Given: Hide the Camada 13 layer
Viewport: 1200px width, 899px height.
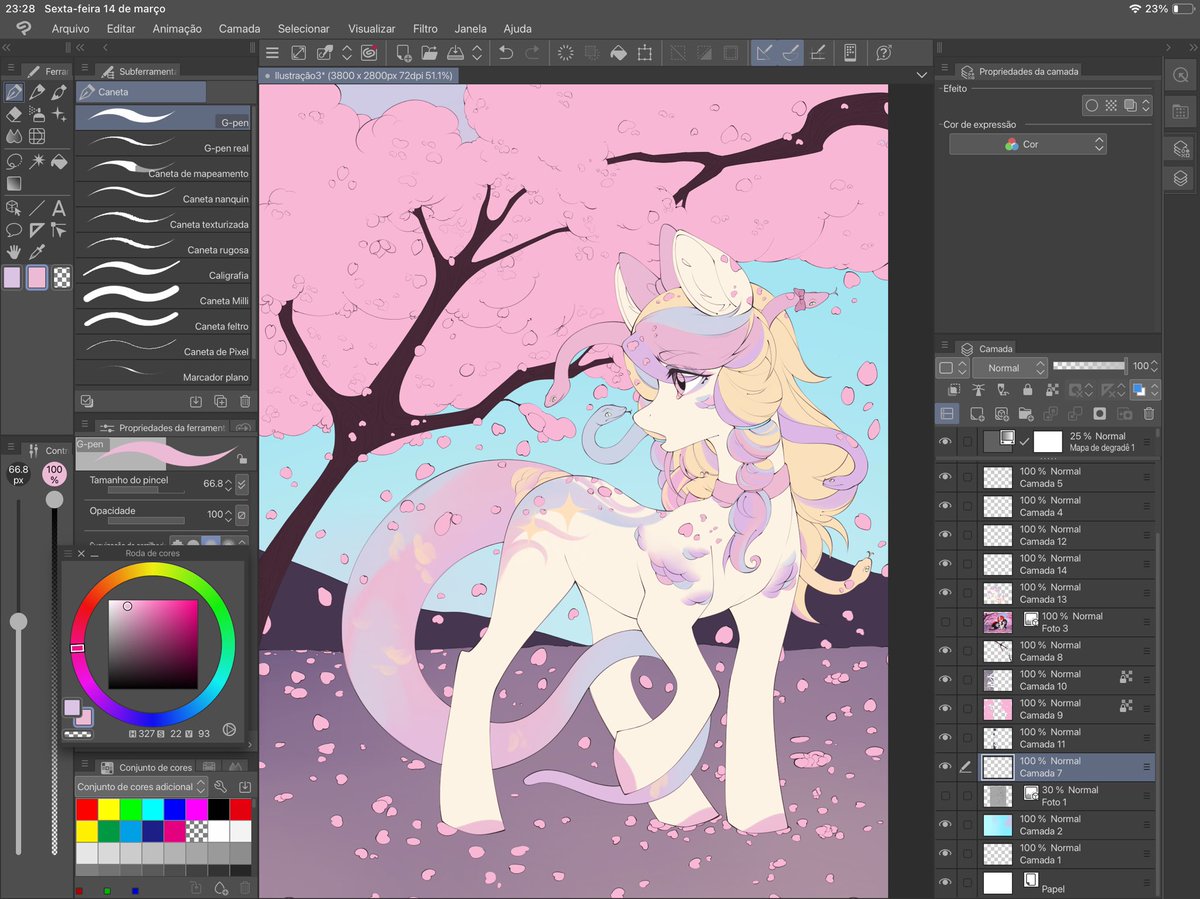Looking at the screenshot, I should click(945, 593).
